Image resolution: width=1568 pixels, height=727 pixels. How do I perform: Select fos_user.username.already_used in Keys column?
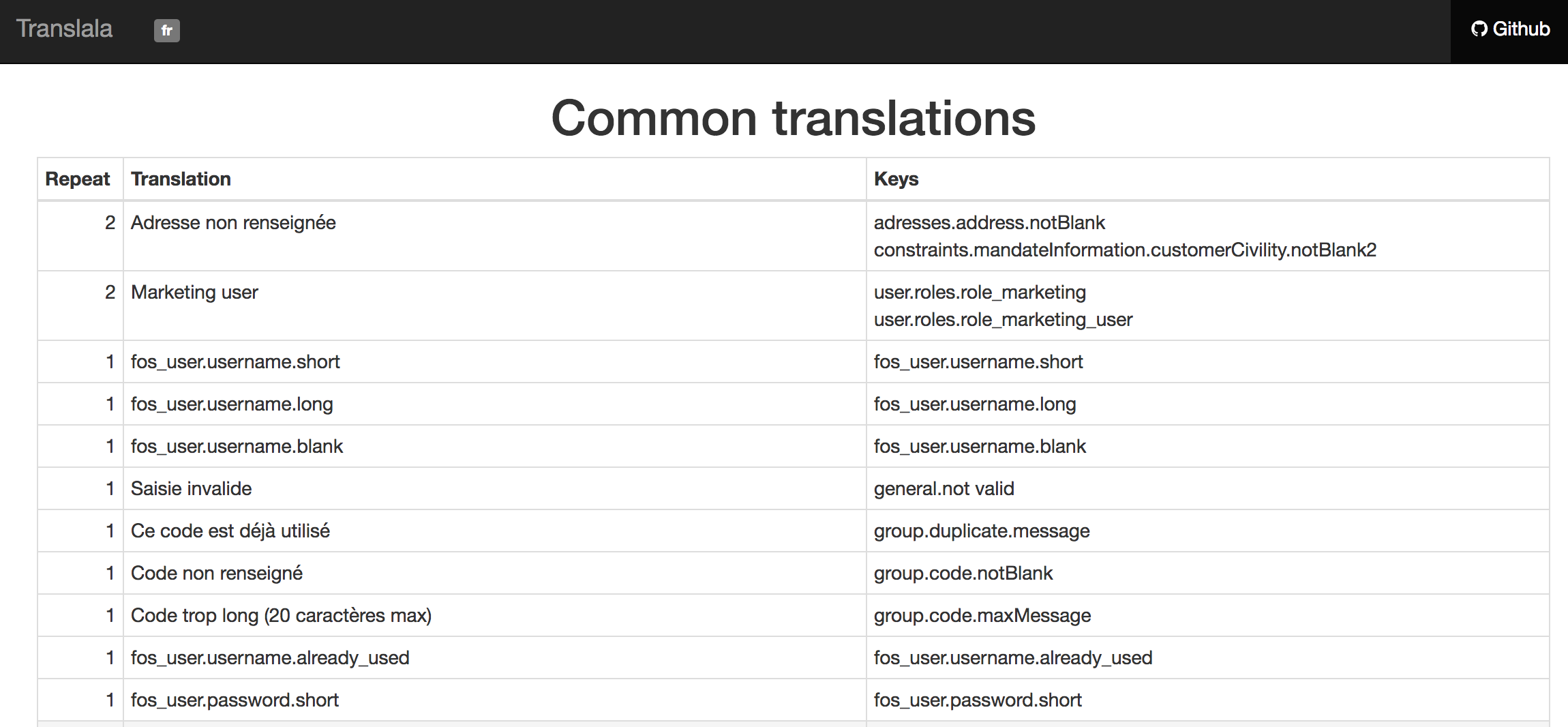click(x=1013, y=658)
